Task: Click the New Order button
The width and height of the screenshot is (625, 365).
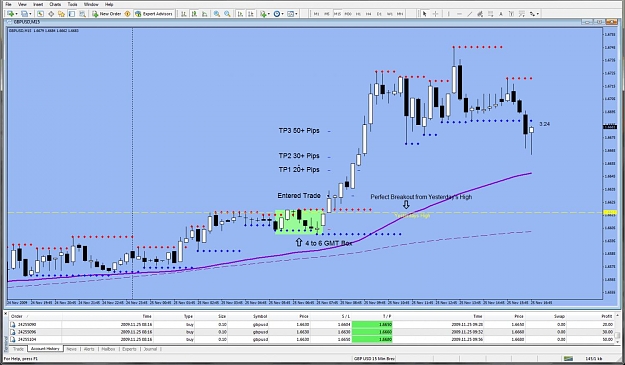Action: tap(106, 14)
